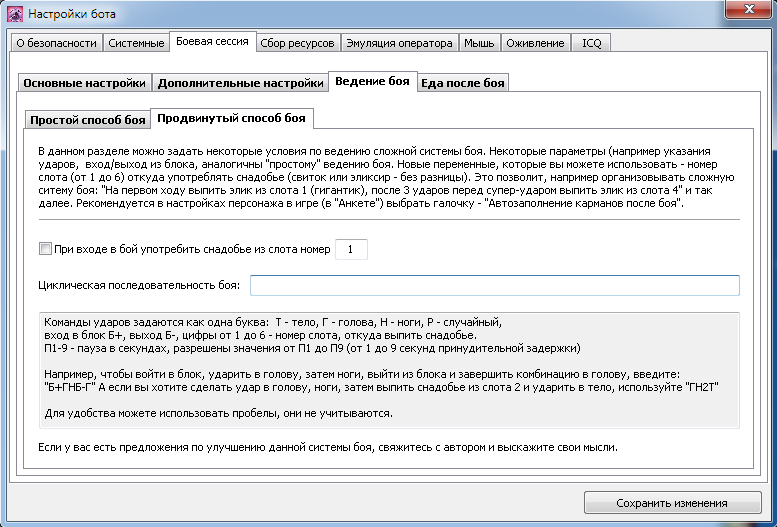Click the slot number field showing 1
Viewport: 777px width, 527px height.
(351, 249)
